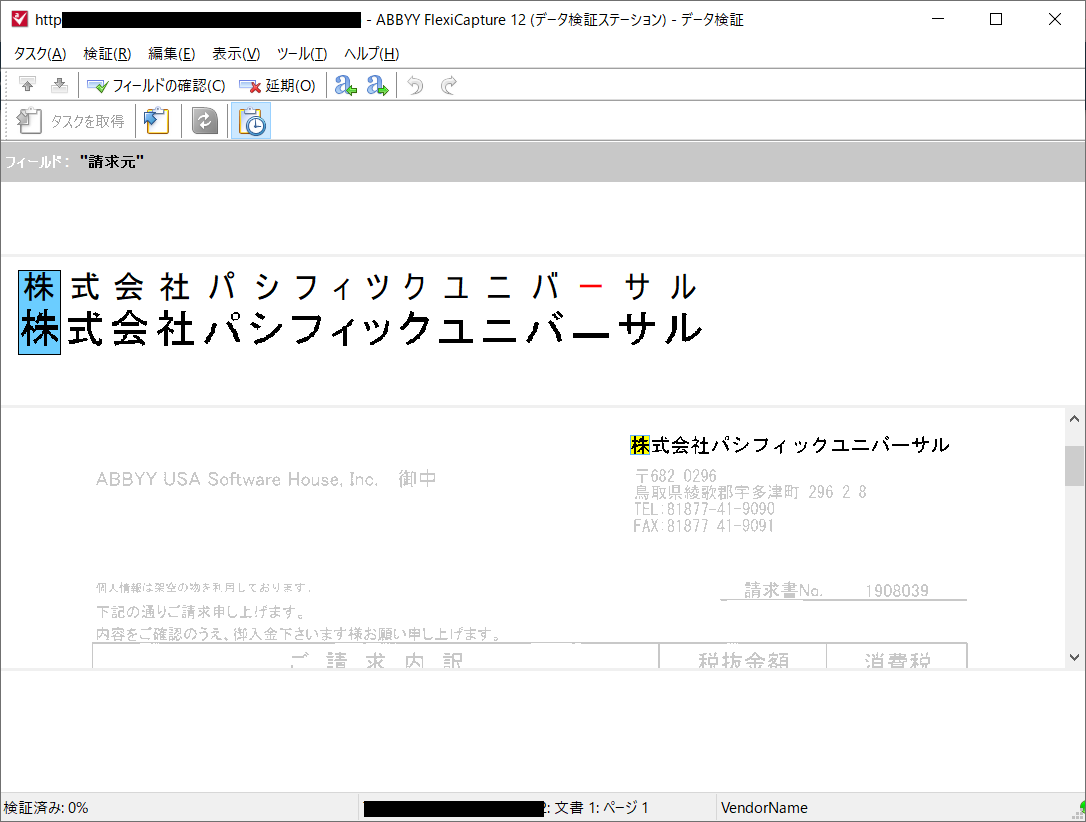Postpone task with 延期(O) button
Image resolution: width=1086 pixels, height=822 pixels.
(x=278, y=86)
